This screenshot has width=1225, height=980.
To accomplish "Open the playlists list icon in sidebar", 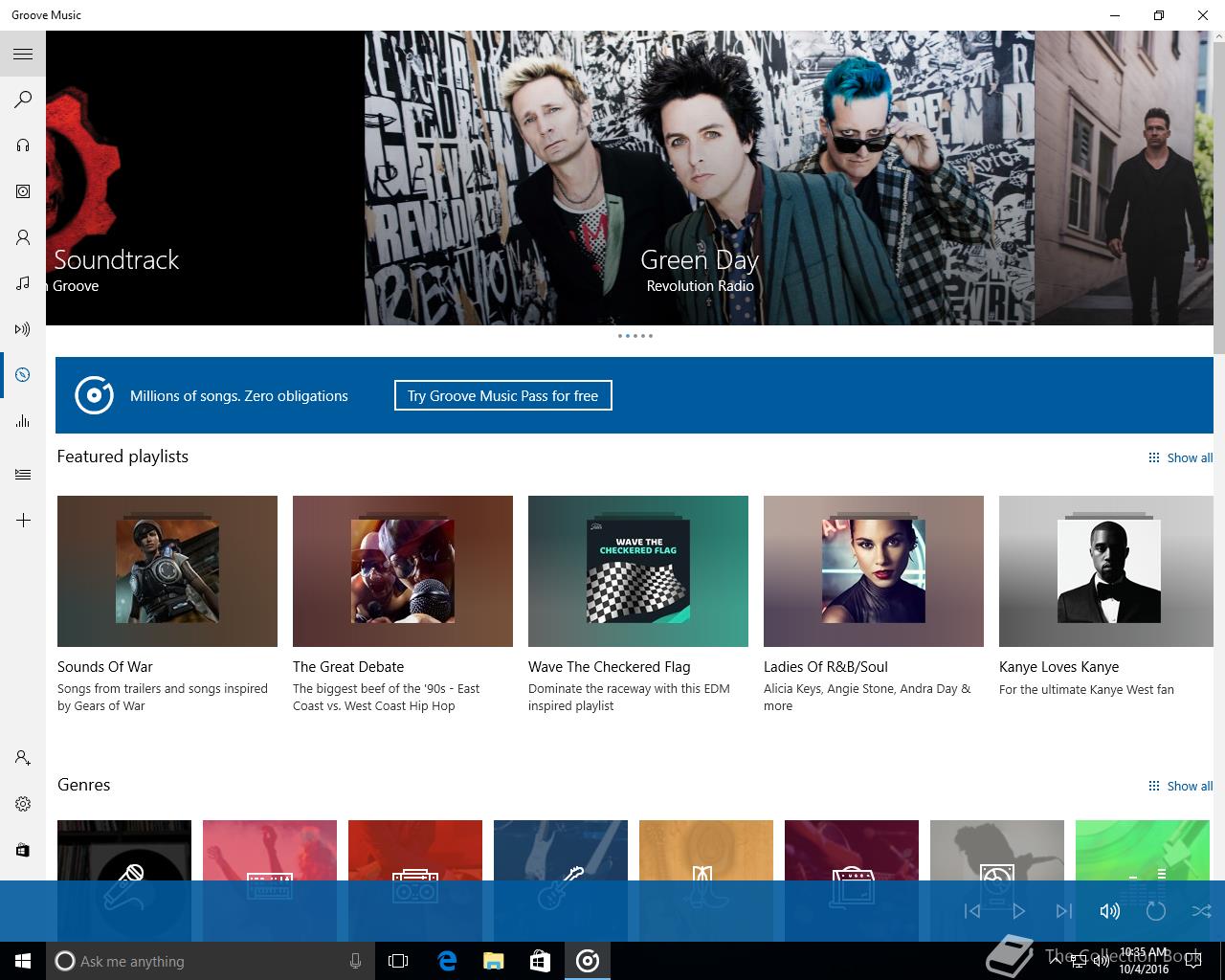I will (x=23, y=475).
